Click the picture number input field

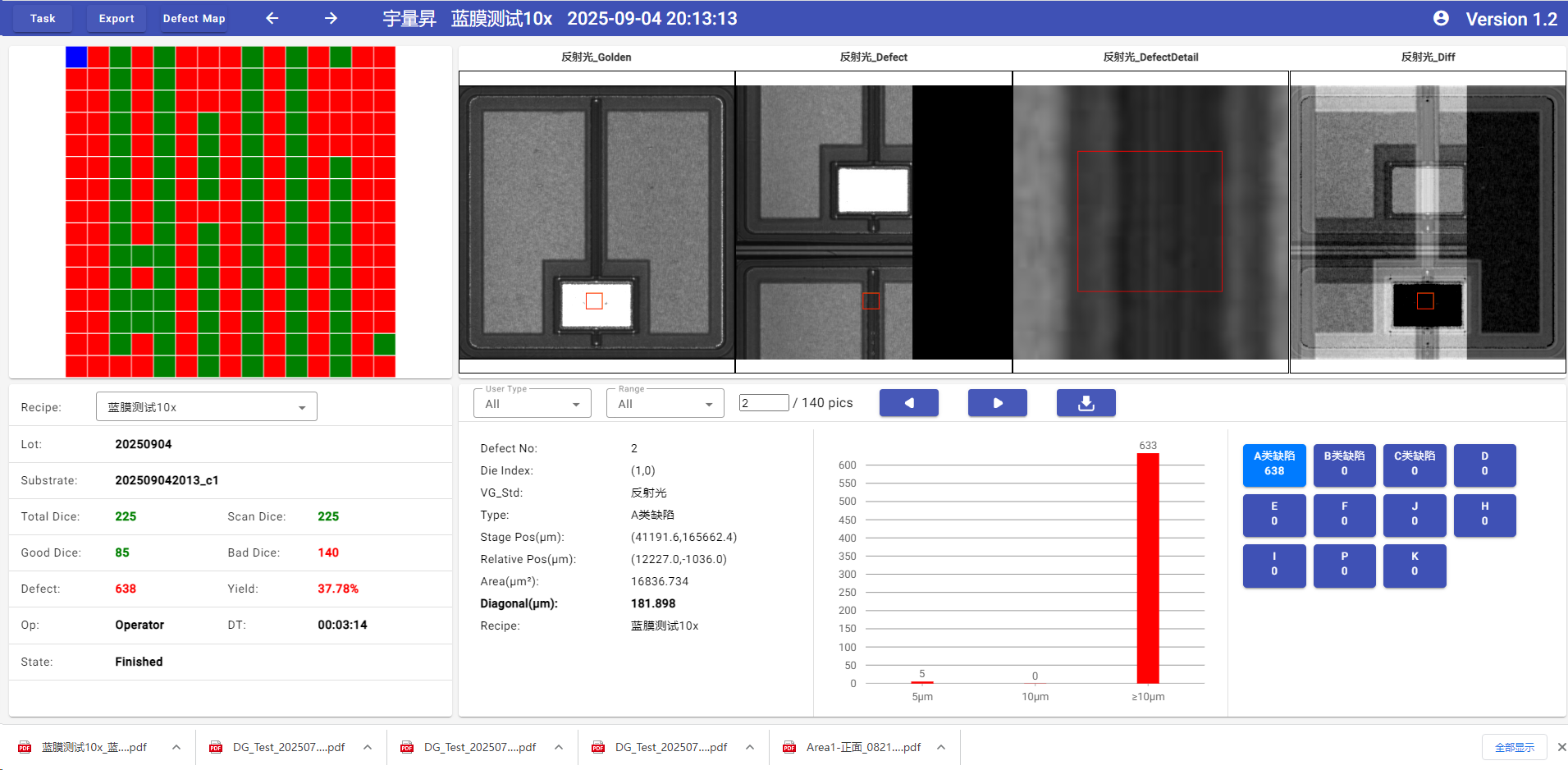pyautogui.click(x=763, y=403)
